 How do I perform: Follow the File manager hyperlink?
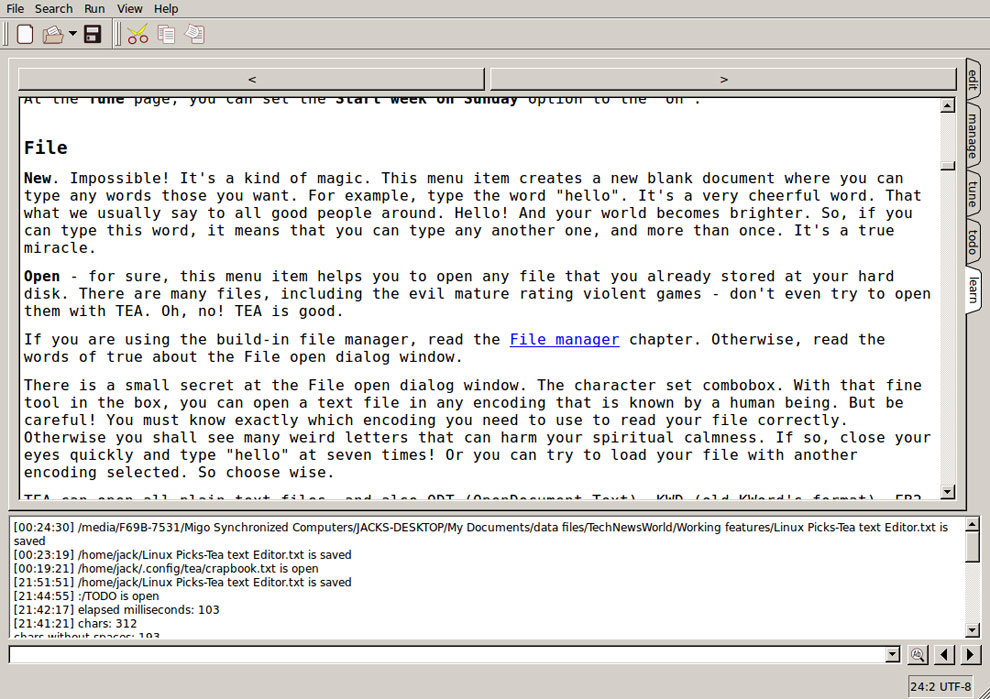[x=564, y=340]
